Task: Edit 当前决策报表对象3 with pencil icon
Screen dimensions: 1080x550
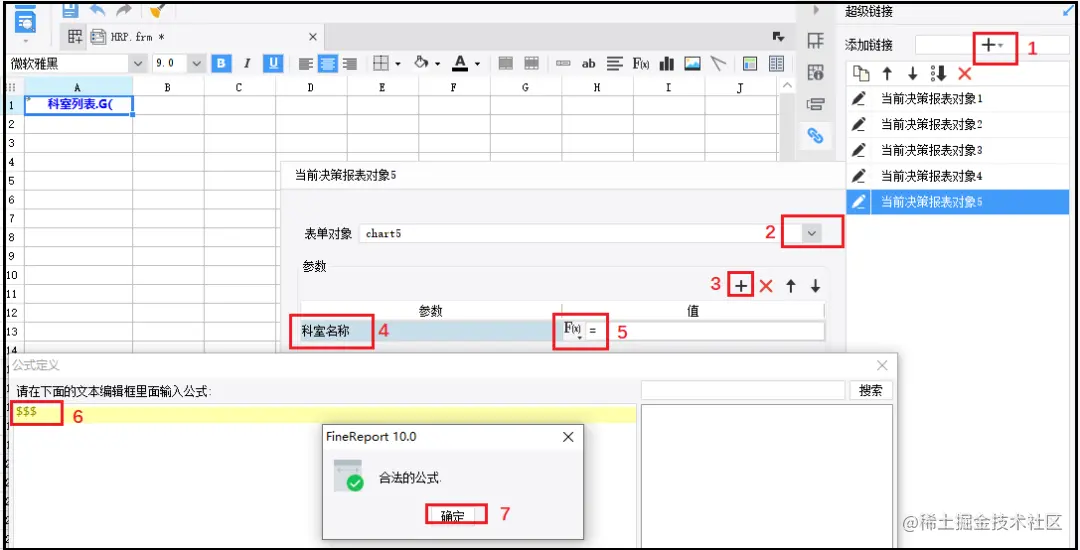Action: [858, 150]
